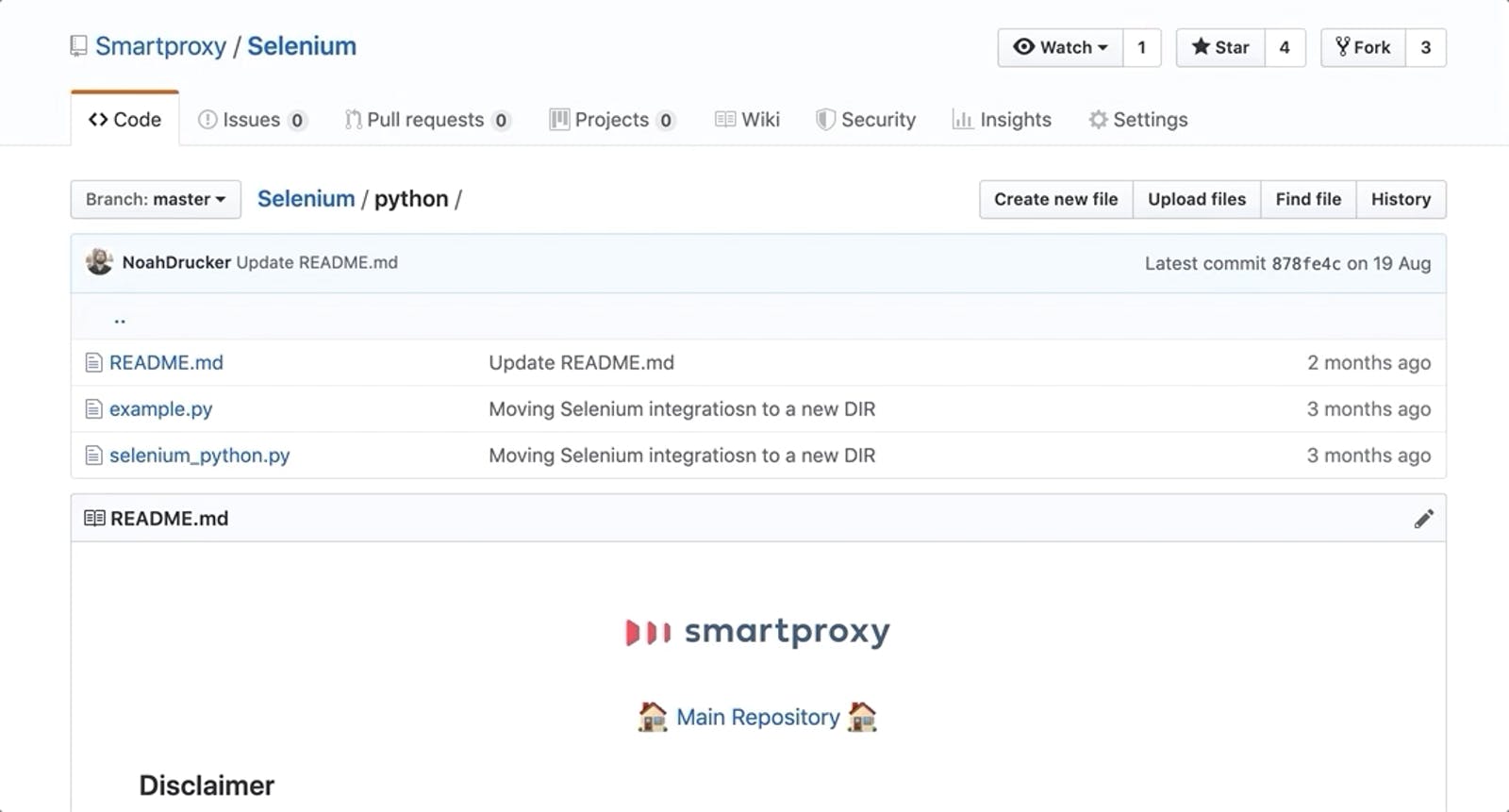The width and height of the screenshot is (1509, 812).
Task: Open example.py file
Action: (160, 409)
